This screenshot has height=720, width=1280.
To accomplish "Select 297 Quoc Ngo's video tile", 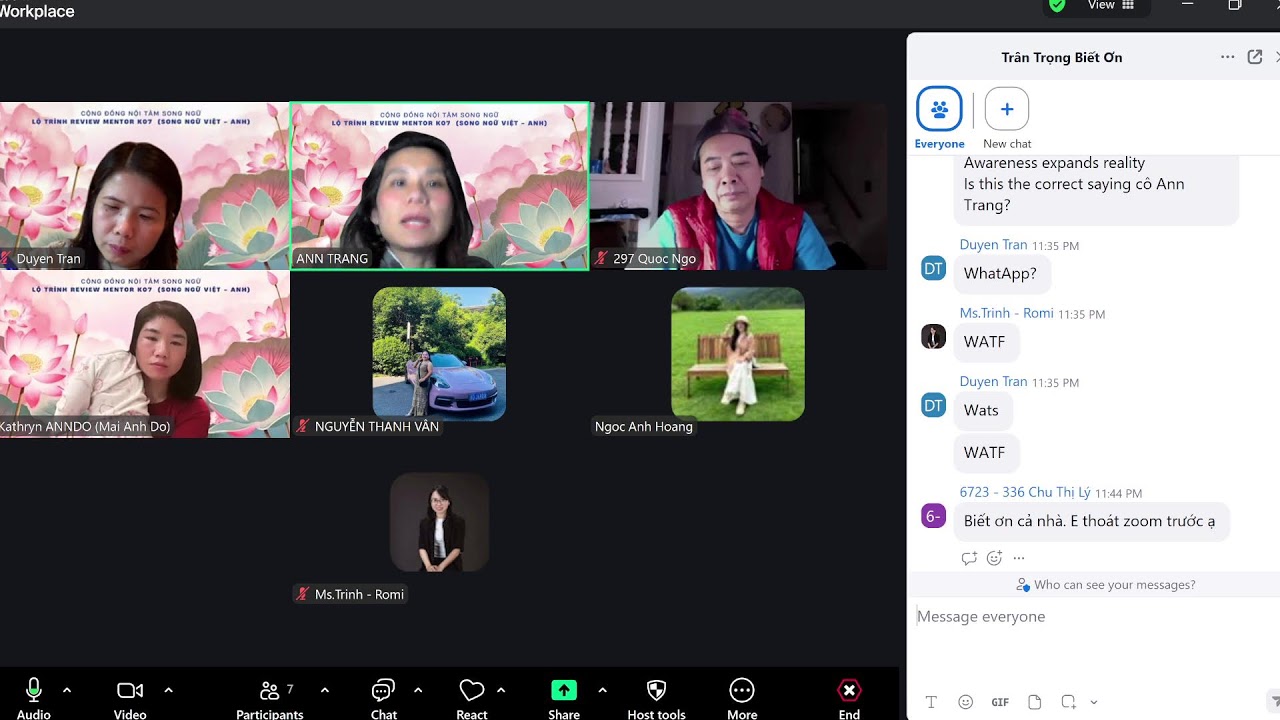I will click(738, 186).
